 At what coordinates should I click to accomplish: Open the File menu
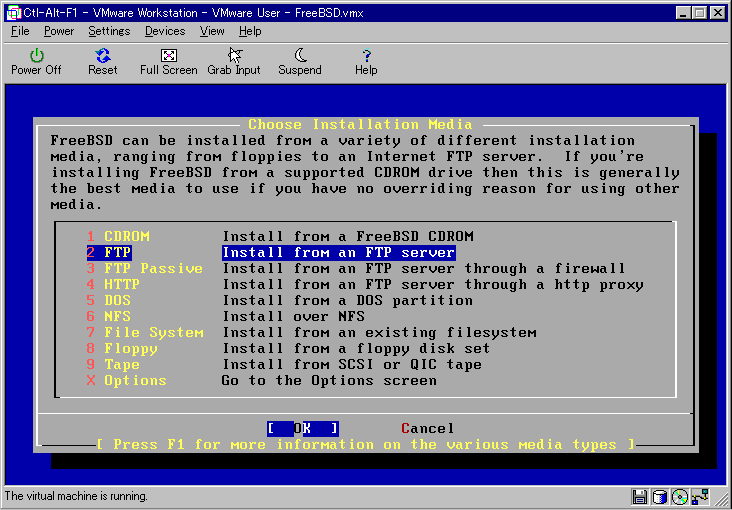[x=20, y=31]
